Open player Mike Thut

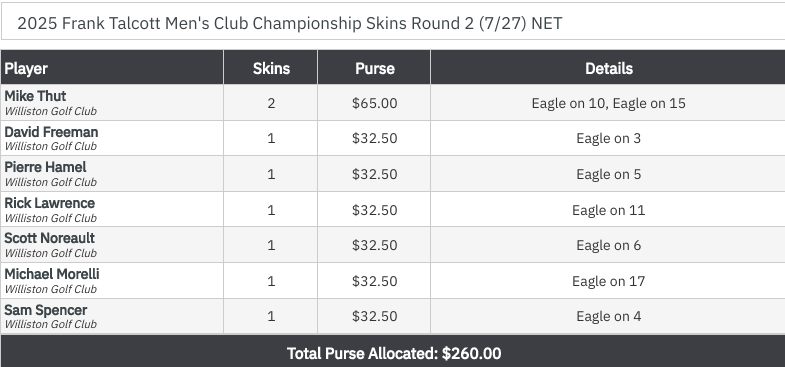coord(35,96)
